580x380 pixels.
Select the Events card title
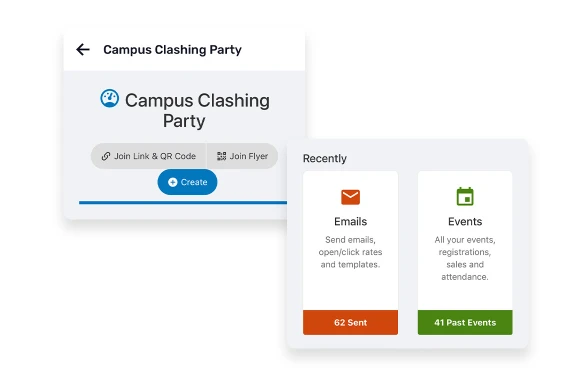point(465,221)
